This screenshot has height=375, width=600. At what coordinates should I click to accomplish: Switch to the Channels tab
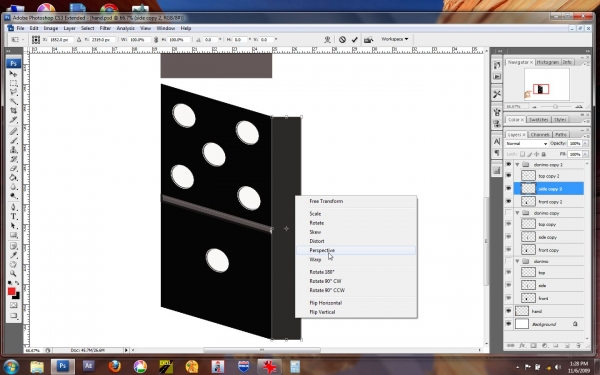tap(540, 134)
